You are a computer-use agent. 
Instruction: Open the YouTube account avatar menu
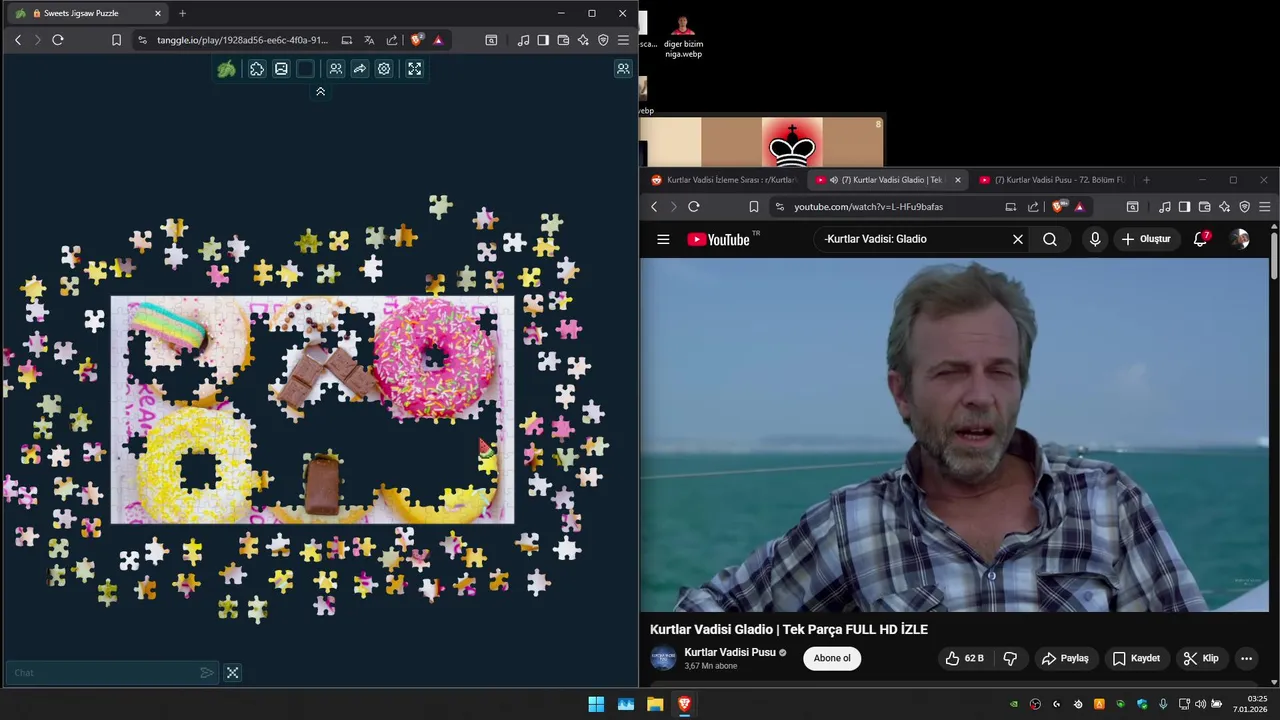coord(1240,239)
